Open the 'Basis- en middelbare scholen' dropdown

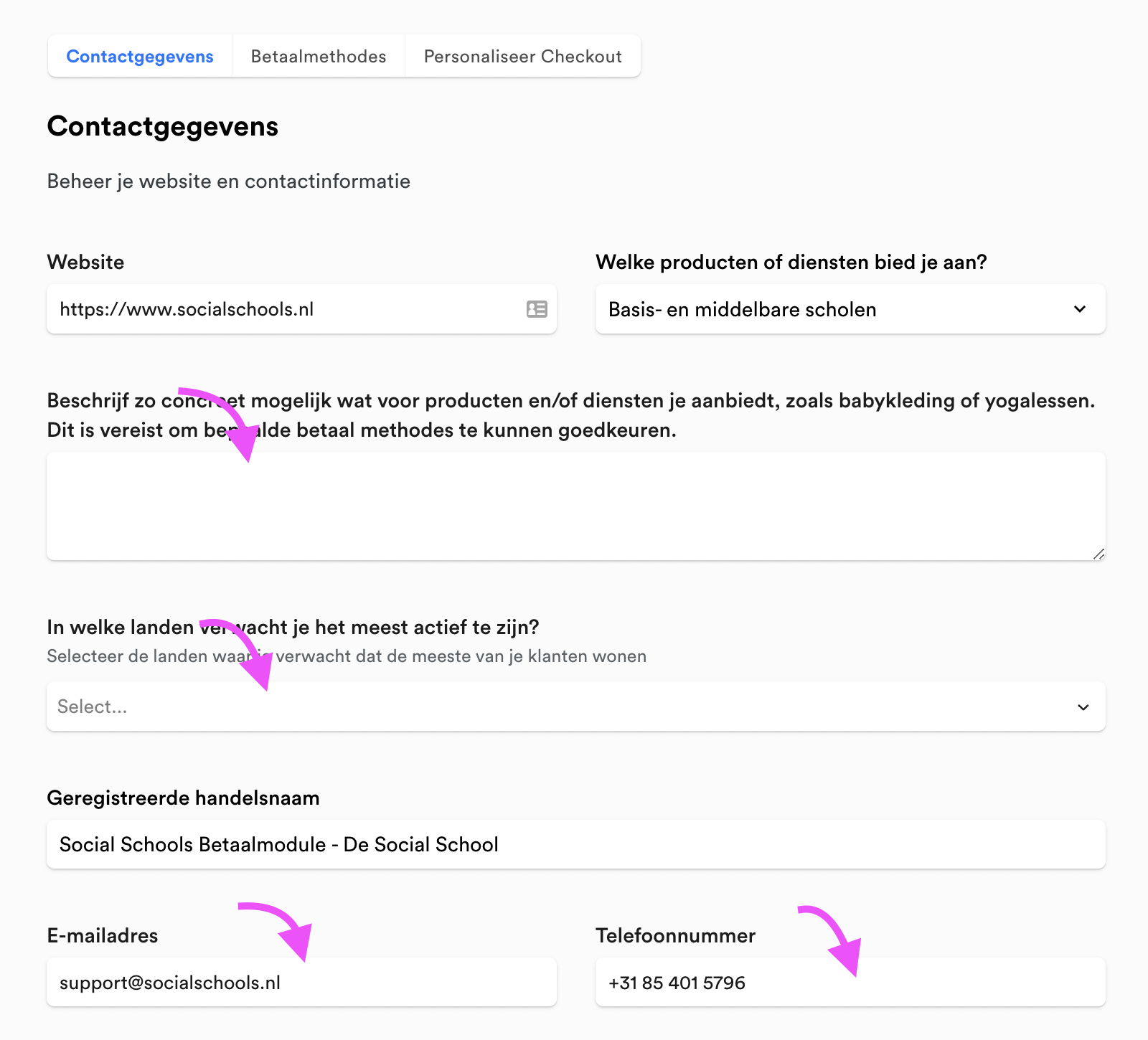[825, 309]
